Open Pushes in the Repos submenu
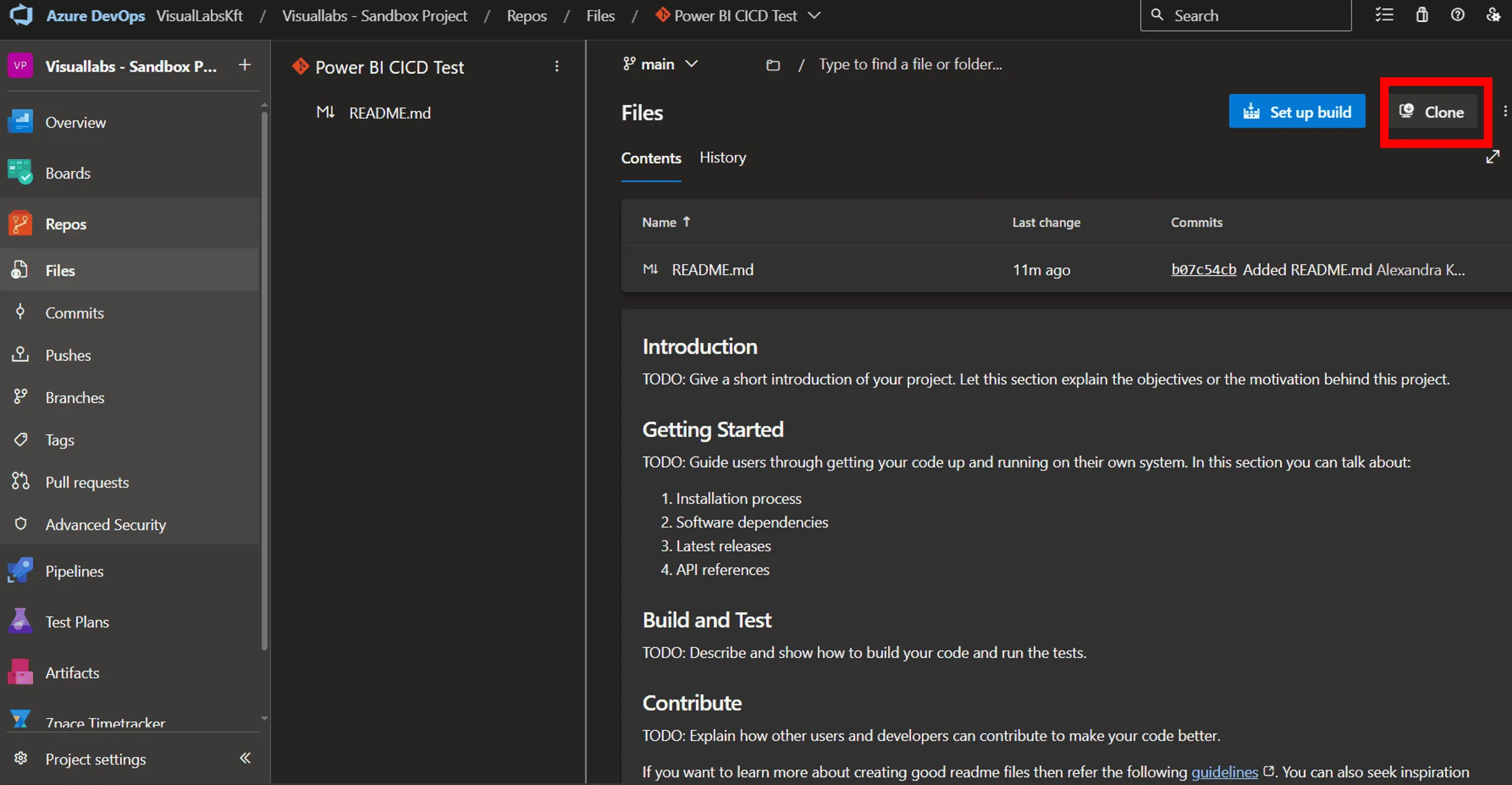This screenshot has width=1512, height=785. coord(130,355)
